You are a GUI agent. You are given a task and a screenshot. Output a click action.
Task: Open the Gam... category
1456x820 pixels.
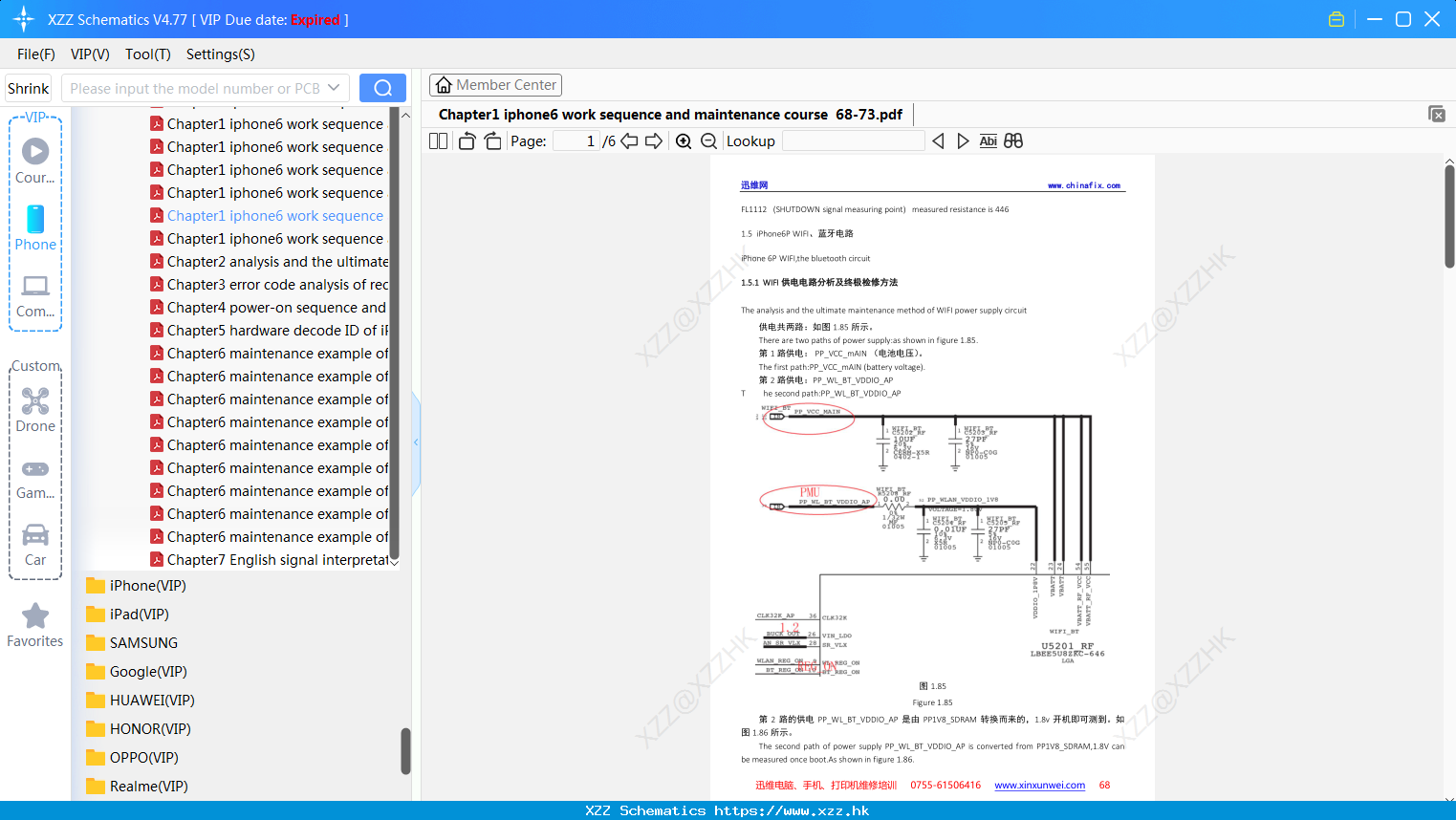[x=35, y=479]
